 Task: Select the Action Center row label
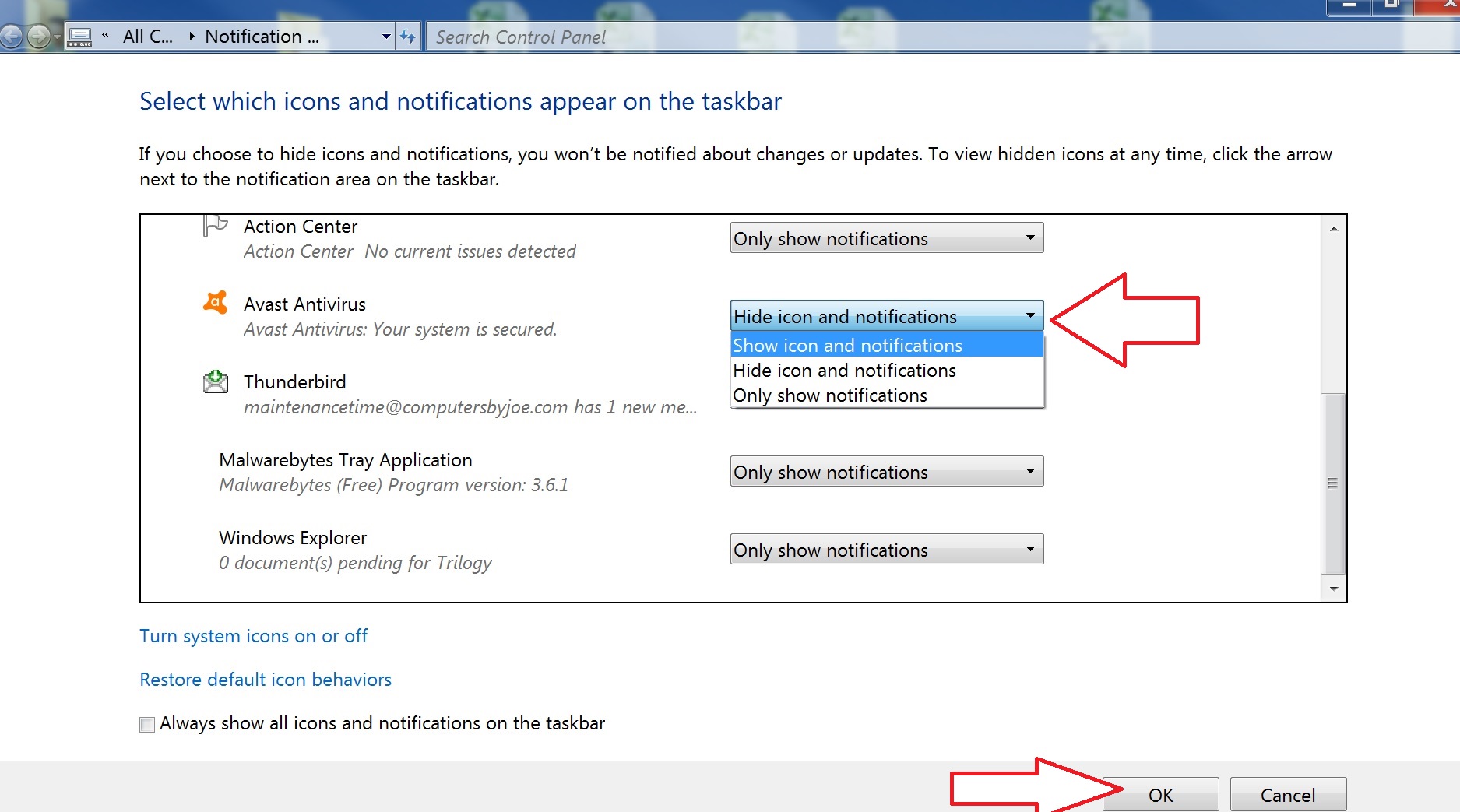[301, 227]
